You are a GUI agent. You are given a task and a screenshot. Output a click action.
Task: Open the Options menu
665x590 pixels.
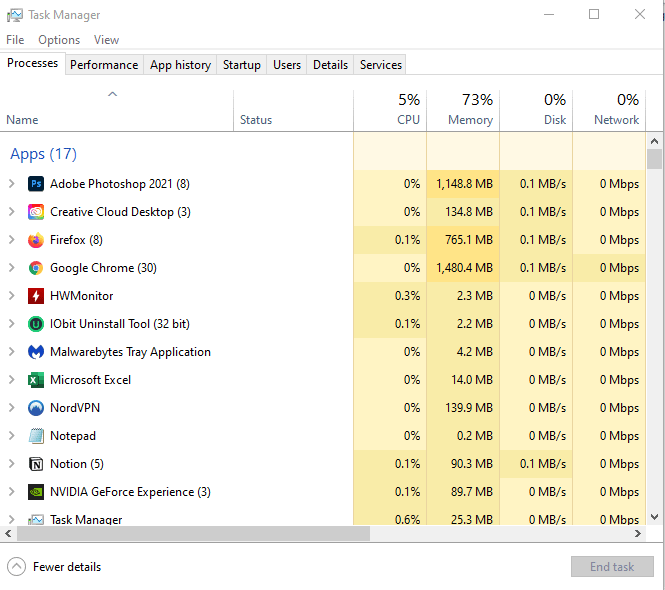pyautogui.click(x=59, y=40)
